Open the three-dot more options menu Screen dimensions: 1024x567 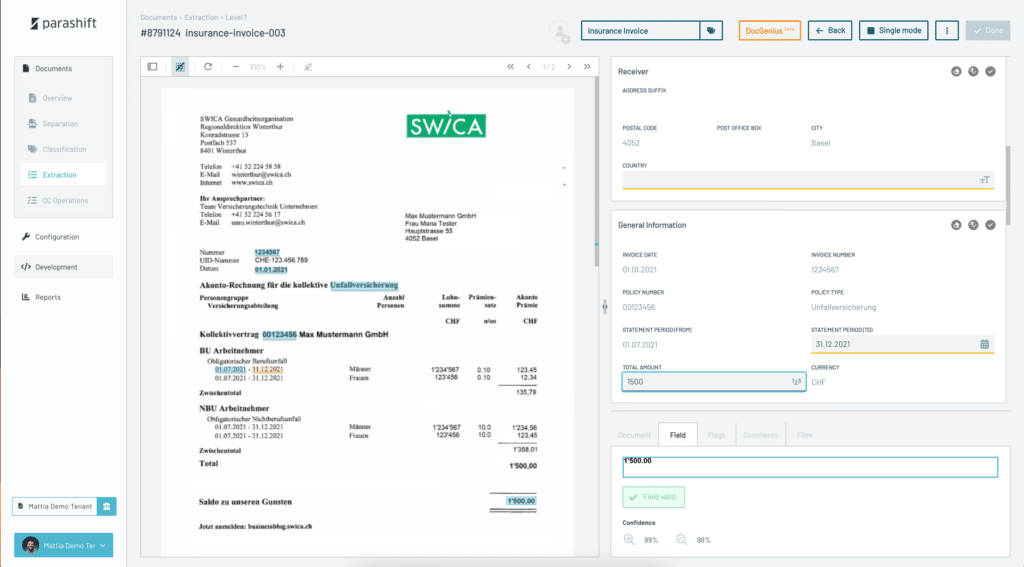[947, 31]
